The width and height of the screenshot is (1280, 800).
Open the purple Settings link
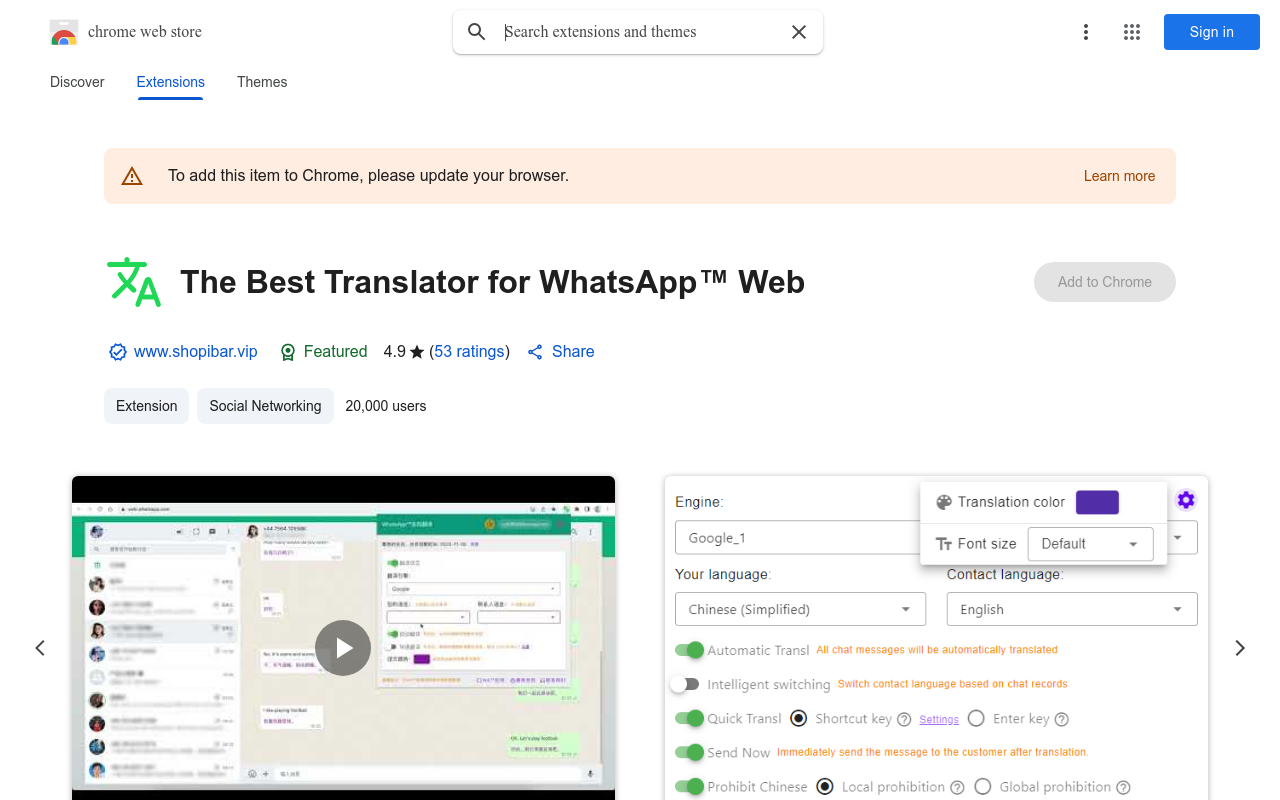[939, 719]
